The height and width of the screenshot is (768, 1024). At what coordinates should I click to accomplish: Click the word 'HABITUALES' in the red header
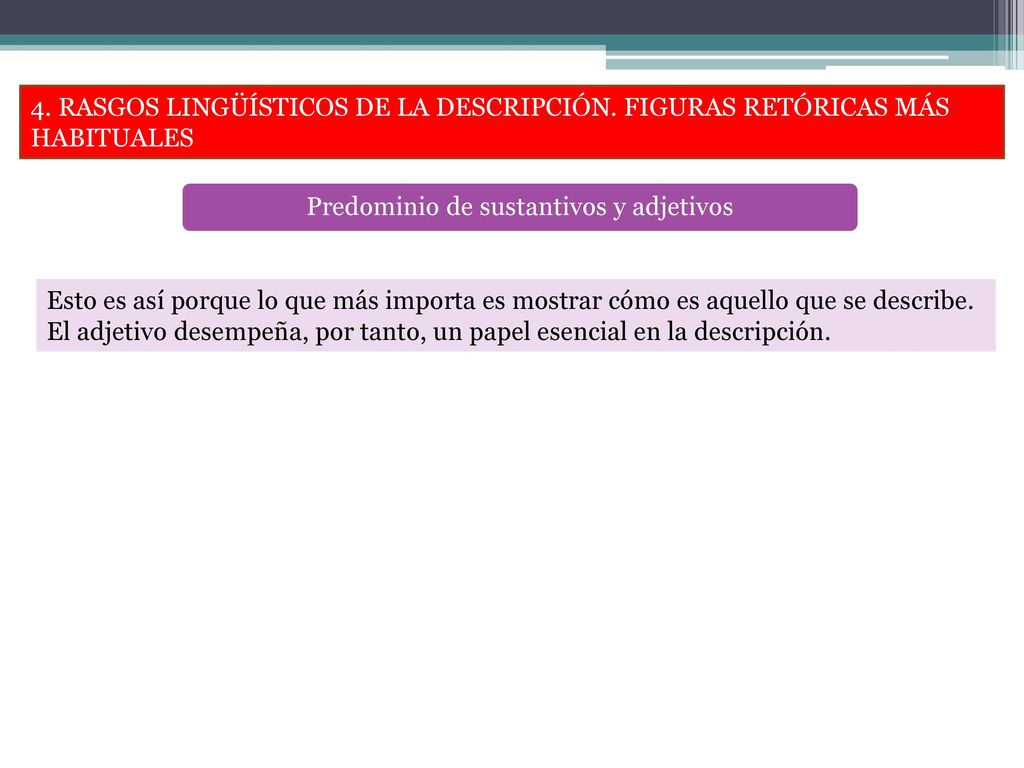[112, 138]
